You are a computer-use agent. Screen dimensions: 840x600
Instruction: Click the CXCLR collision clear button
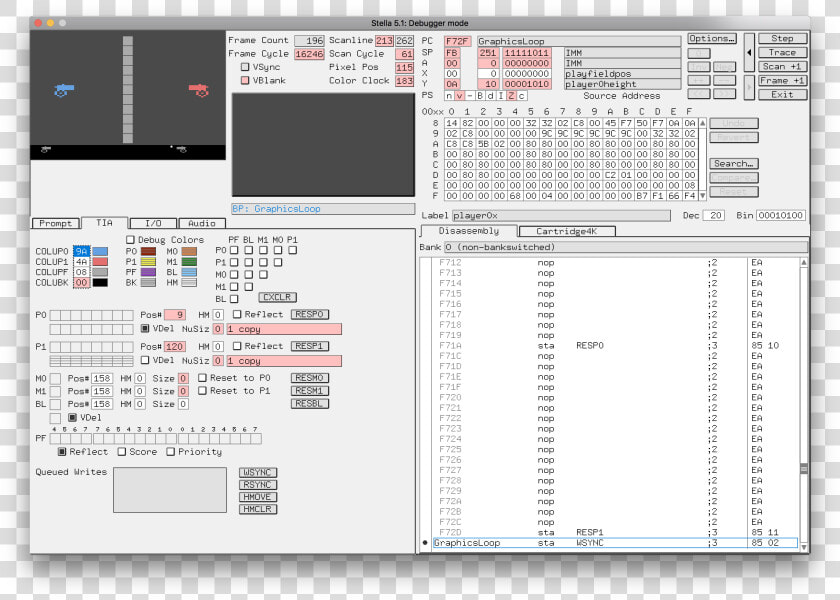click(278, 297)
